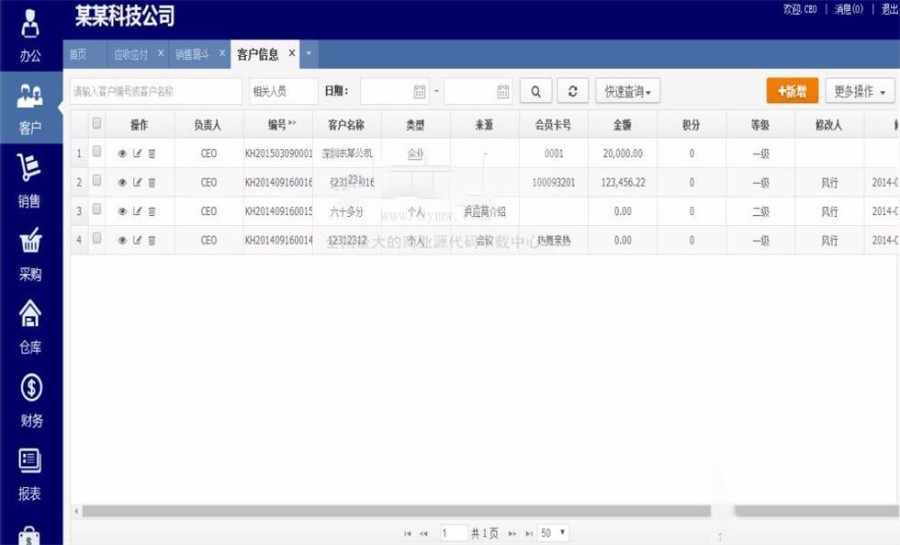The width and height of the screenshot is (900, 545).
Task: Focus the start date input field
Action: point(394,91)
